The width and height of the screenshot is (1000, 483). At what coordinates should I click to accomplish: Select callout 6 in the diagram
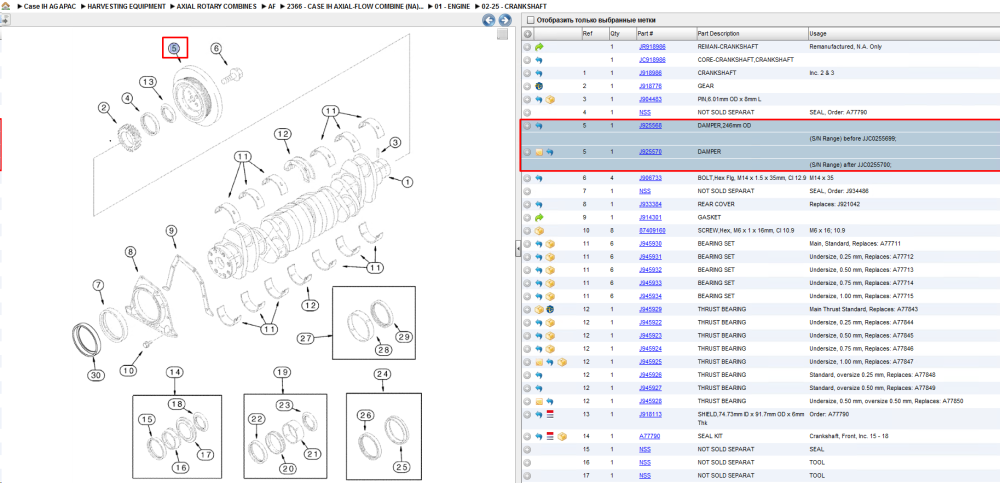[x=216, y=48]
